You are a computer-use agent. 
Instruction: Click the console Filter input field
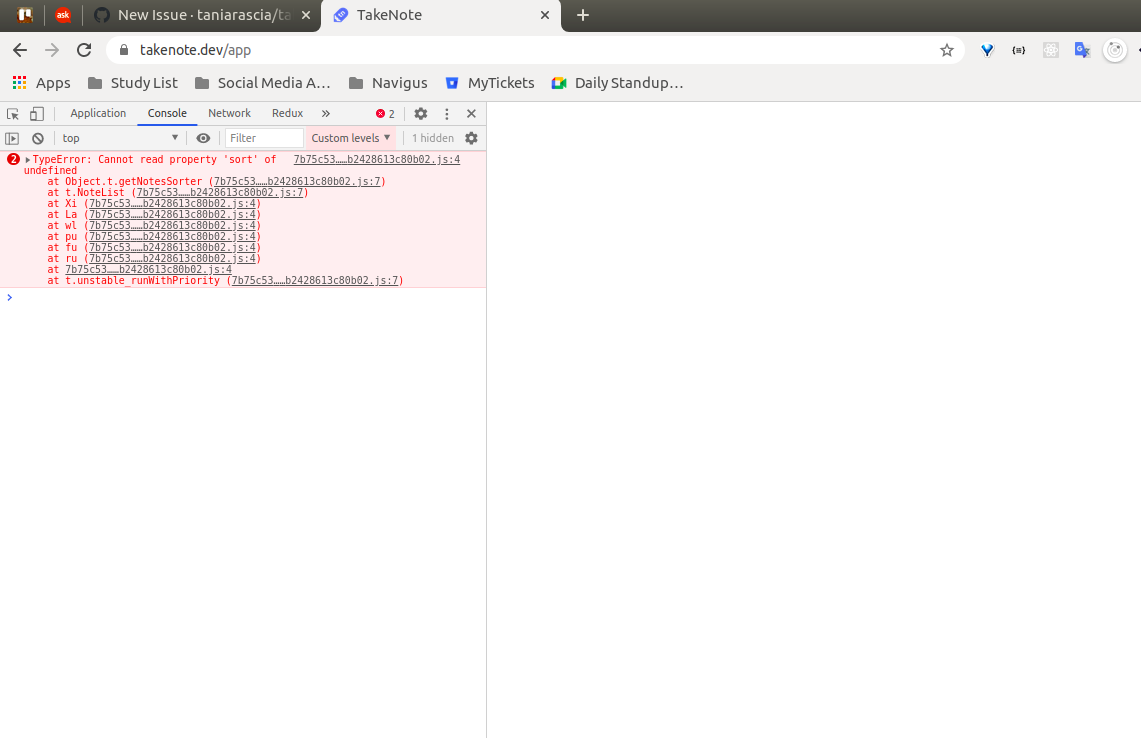click(263, 137)
